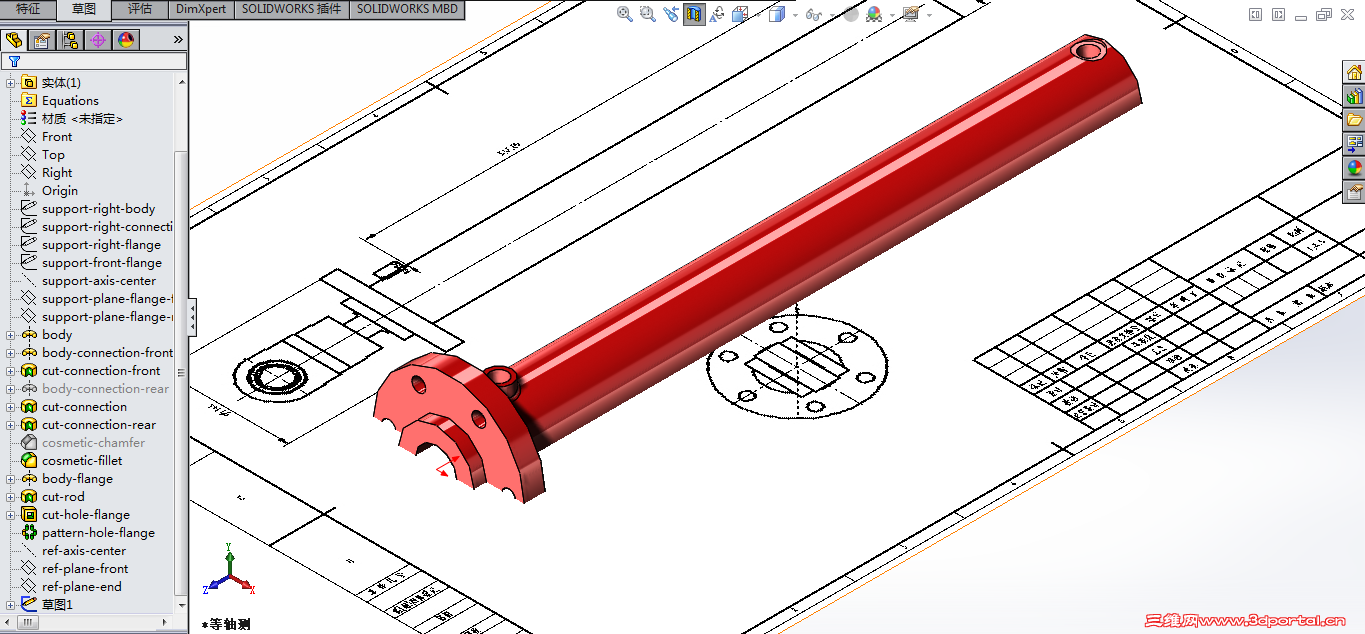The width and height of the screenshot is (1365, 634).
Task: Switch to the 草图 tab
Action: point(84,9)
